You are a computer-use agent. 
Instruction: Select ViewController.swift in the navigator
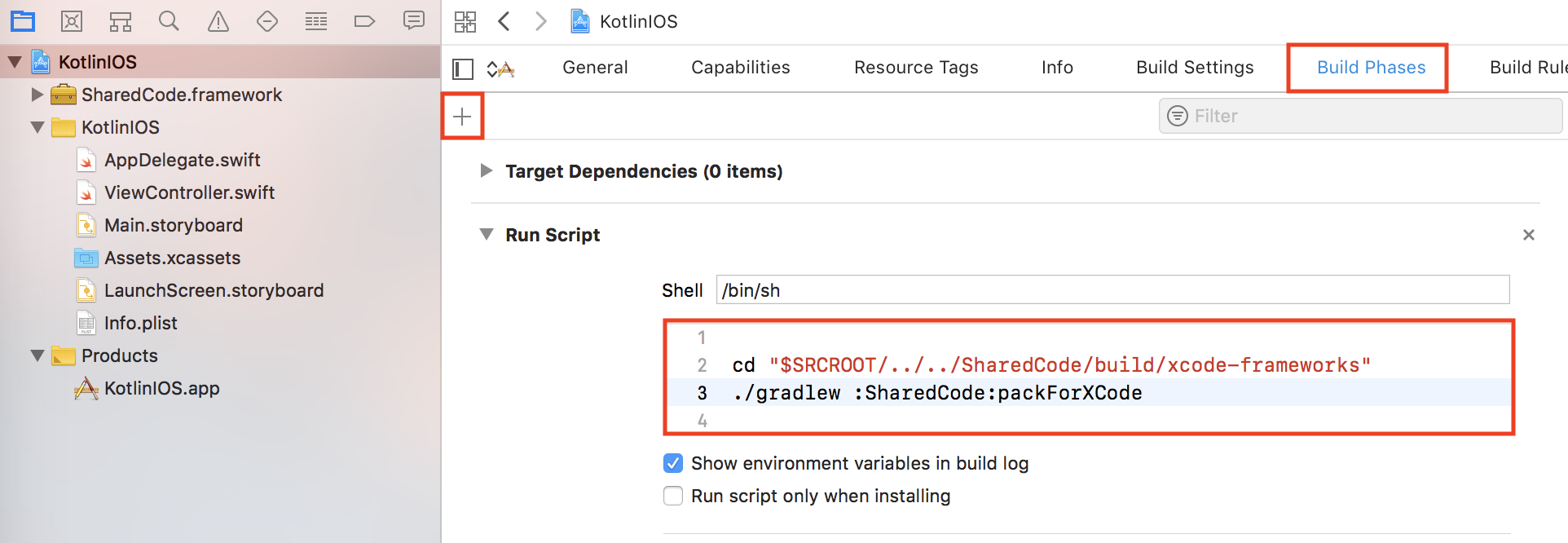tap(189, 192)
